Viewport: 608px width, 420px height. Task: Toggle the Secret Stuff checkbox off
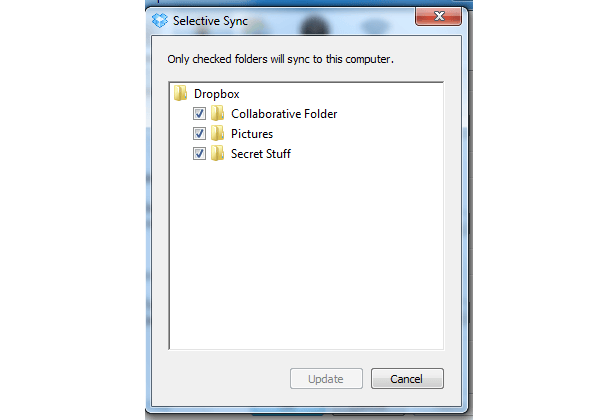(x=199, y=154)
